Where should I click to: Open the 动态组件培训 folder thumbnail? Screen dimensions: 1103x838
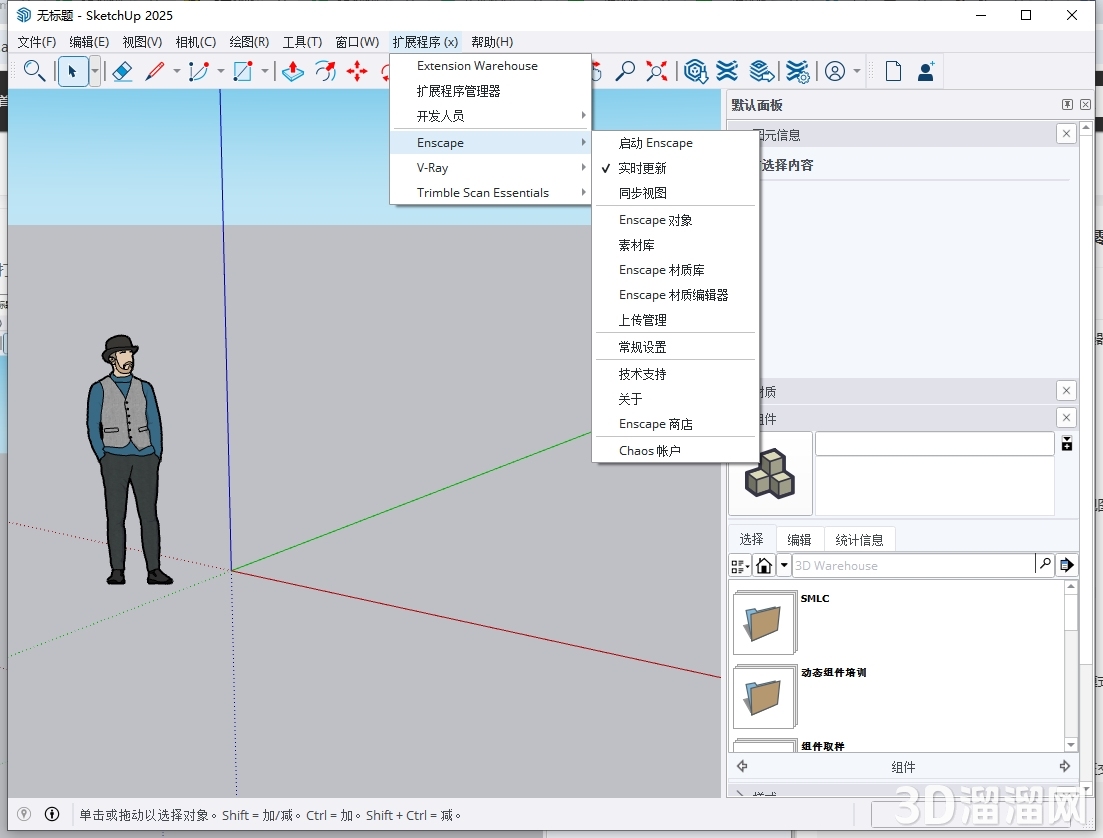764,697
